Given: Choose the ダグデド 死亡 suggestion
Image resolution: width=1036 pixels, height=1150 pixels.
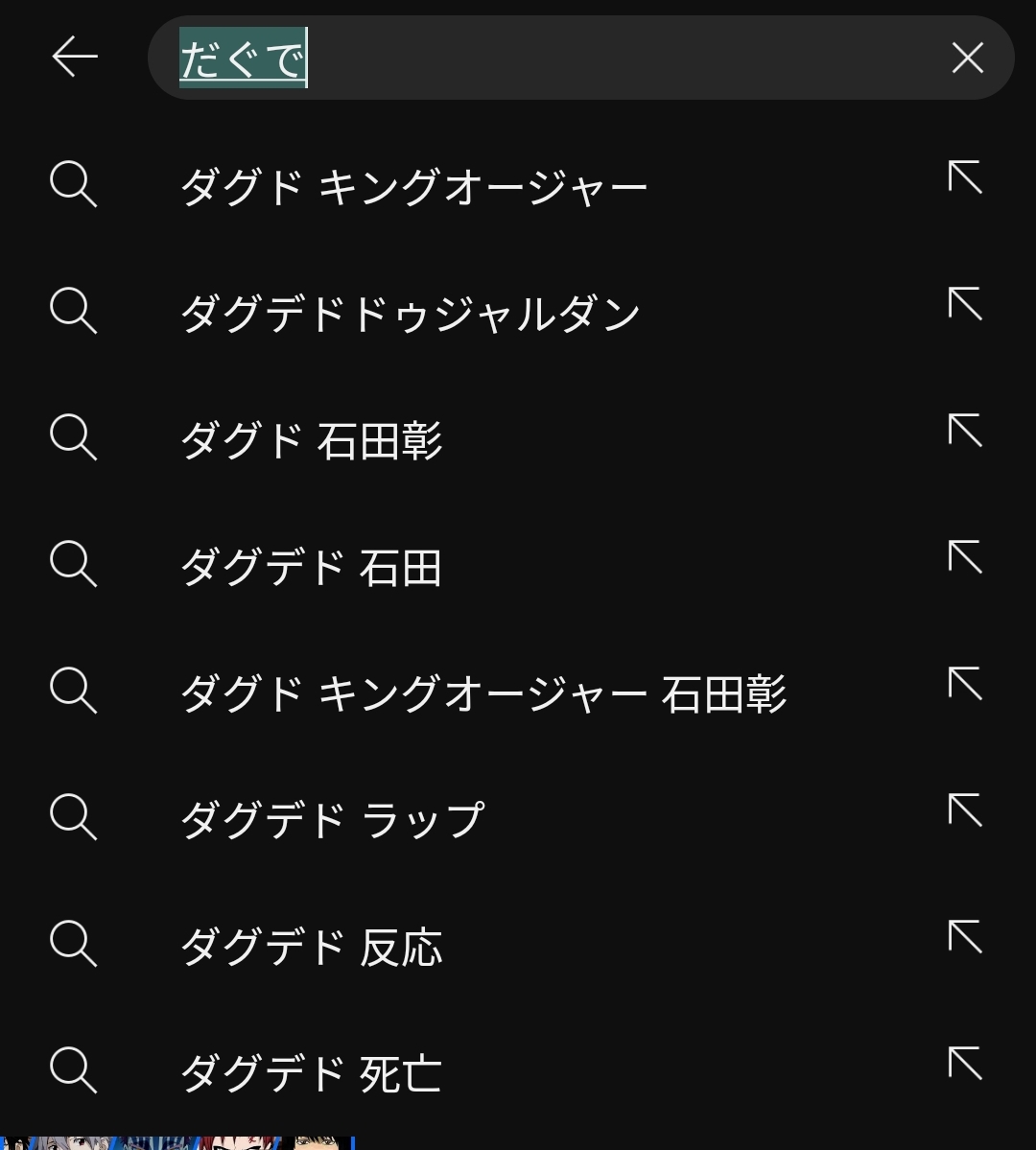Looking at the screenshot, I should 312,1073.
